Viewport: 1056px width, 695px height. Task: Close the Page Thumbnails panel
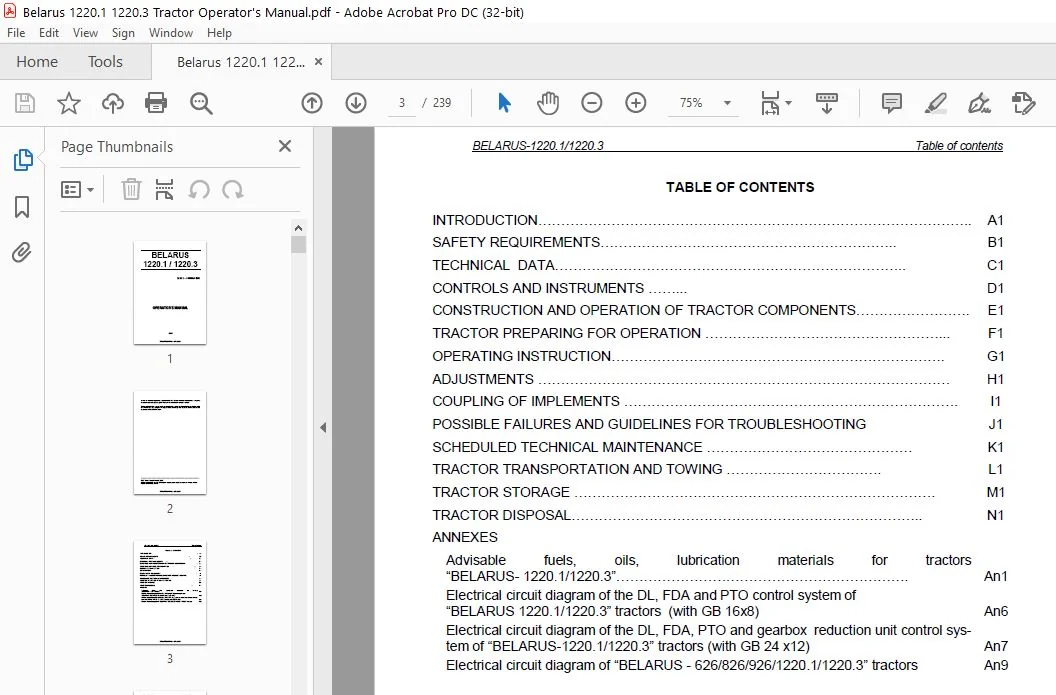click(285, 146)
